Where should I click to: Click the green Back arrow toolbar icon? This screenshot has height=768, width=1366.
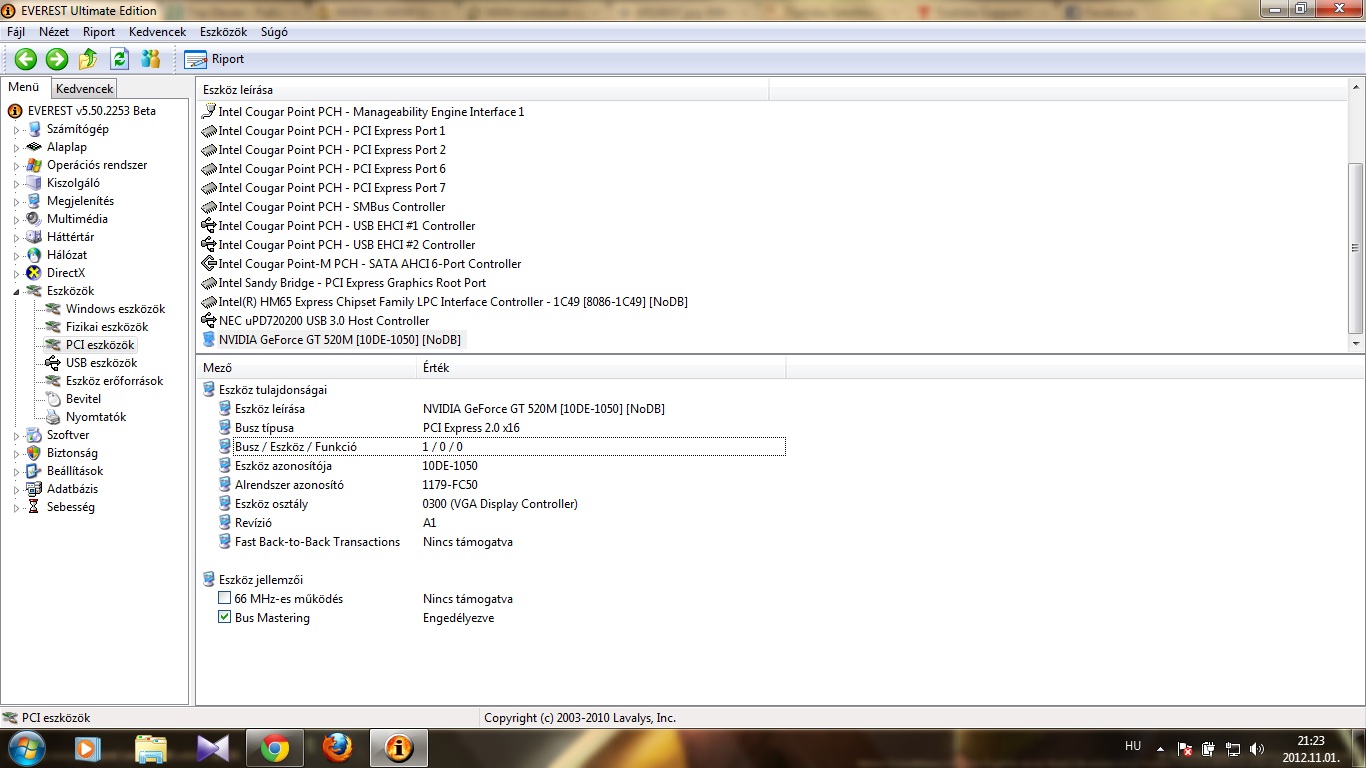point(25,59)
